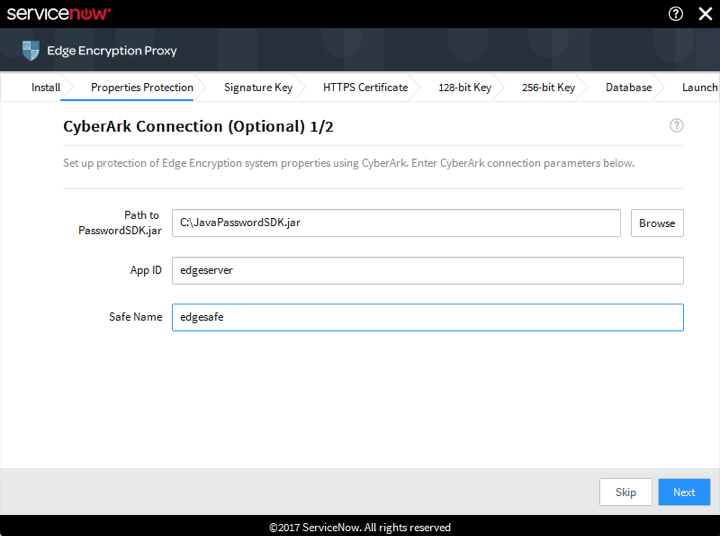Click the Edge Encryption Proxy shield logo

coord(31,51)
